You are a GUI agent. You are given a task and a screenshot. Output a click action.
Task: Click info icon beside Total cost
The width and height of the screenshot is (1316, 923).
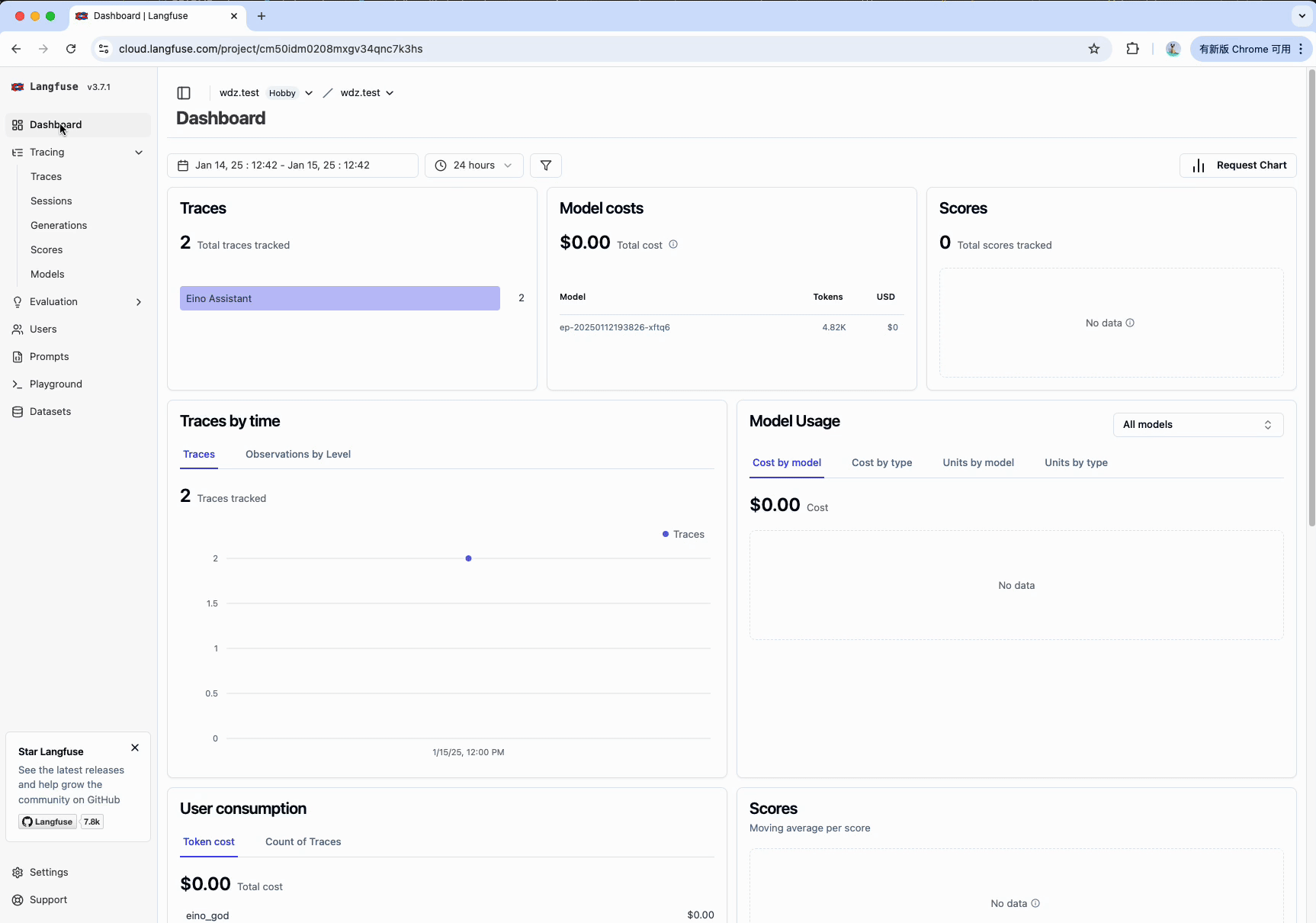(x=673, y=245)
